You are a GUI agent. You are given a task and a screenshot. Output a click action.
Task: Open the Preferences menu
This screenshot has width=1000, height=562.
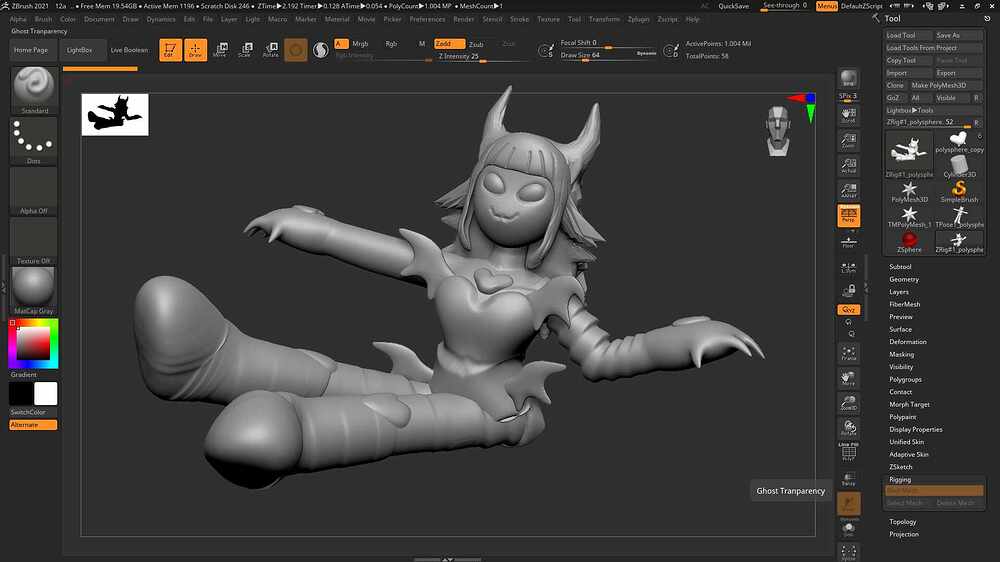(427, 19)
